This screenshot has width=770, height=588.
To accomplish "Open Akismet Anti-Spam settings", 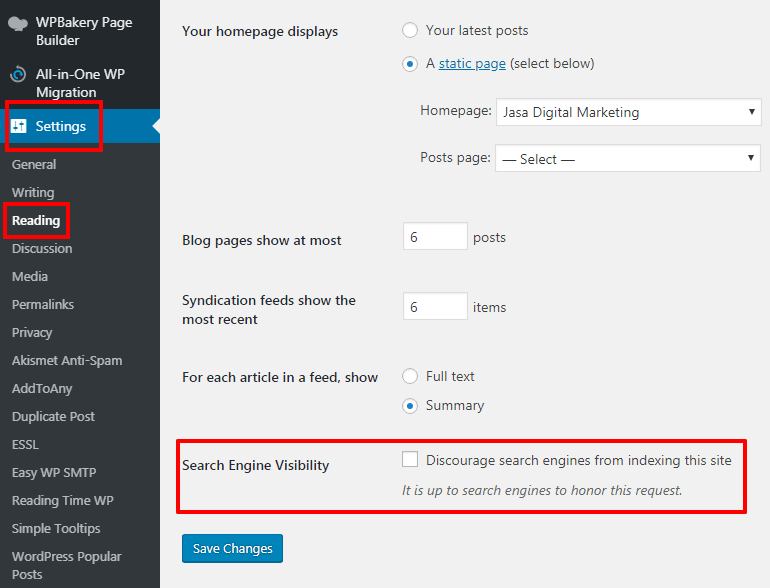I will click(x=67, y=361).
